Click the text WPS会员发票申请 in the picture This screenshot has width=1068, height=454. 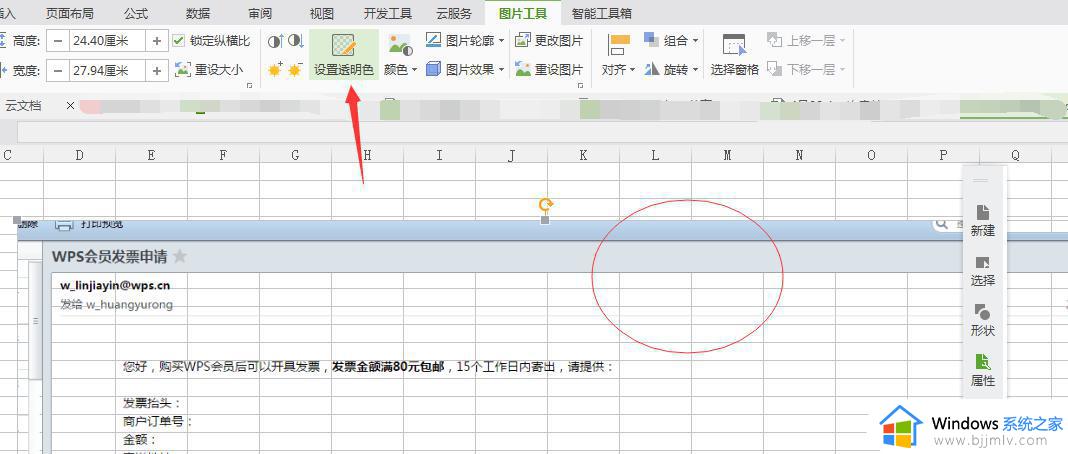tap(109, 257)
